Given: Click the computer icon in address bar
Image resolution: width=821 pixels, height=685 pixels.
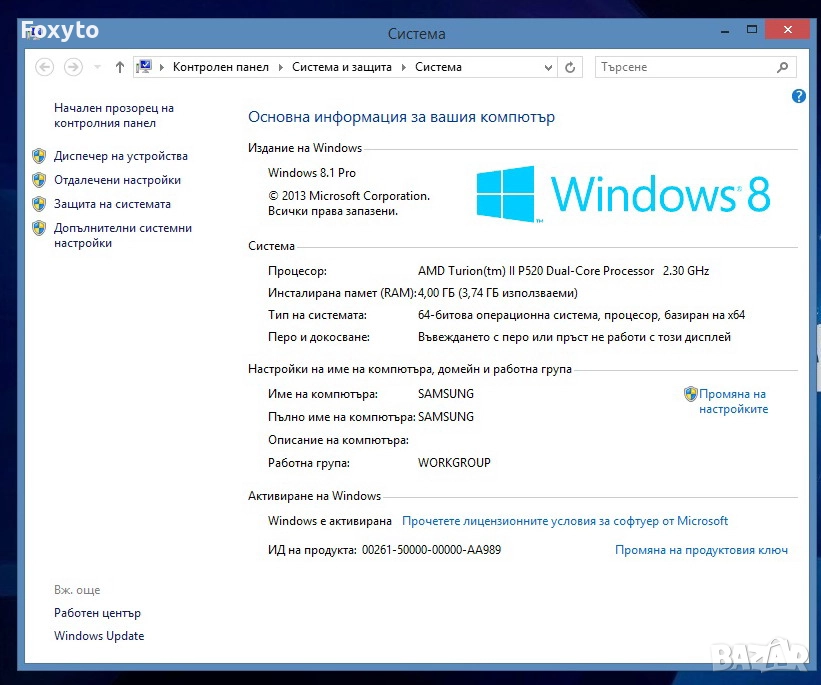Looking at the screenshot, I should point(144,67).
